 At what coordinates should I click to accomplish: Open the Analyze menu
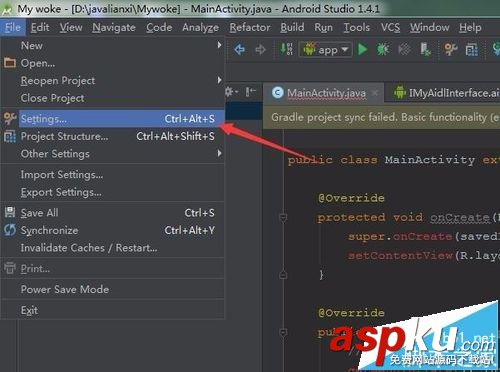click(x=200, y=28)
